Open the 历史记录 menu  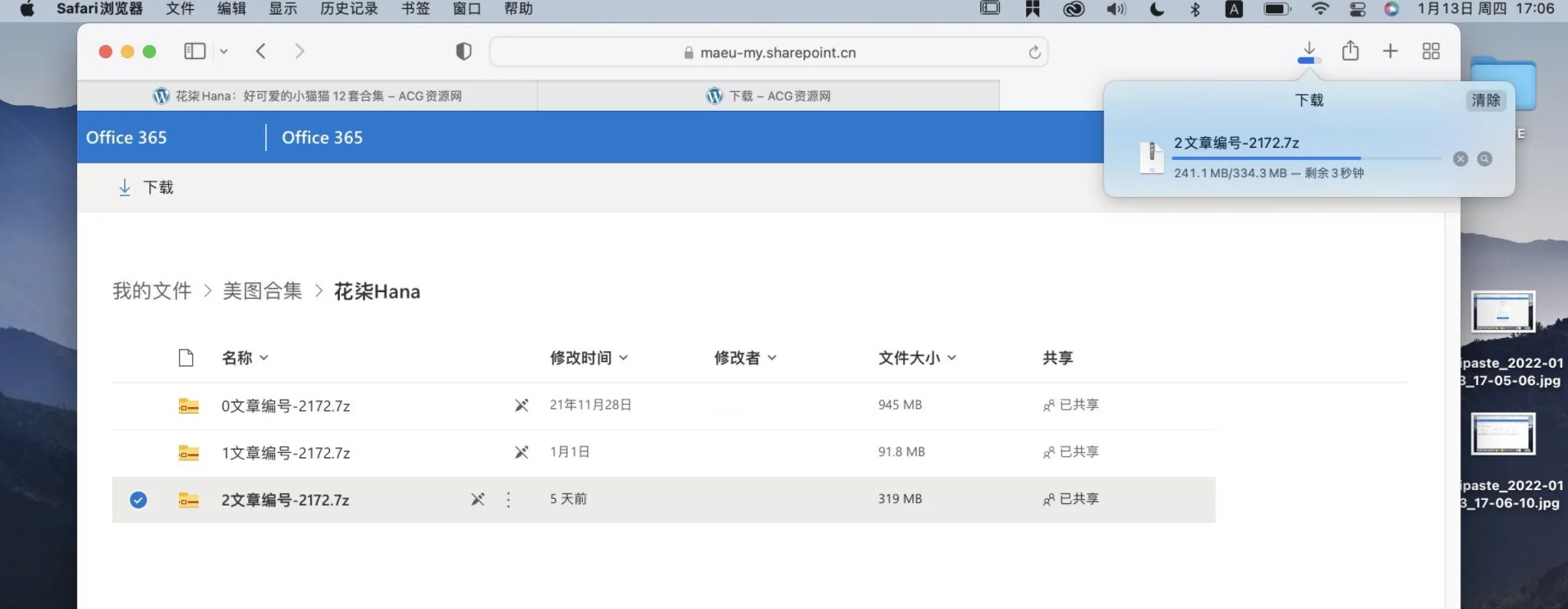click(x=350, y=9)
